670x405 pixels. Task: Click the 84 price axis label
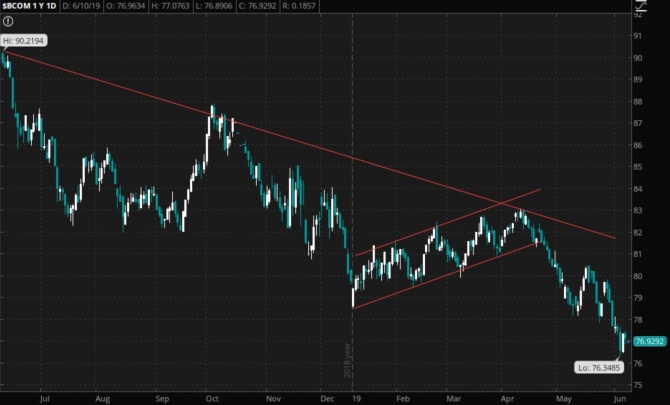tap(638, 189)
